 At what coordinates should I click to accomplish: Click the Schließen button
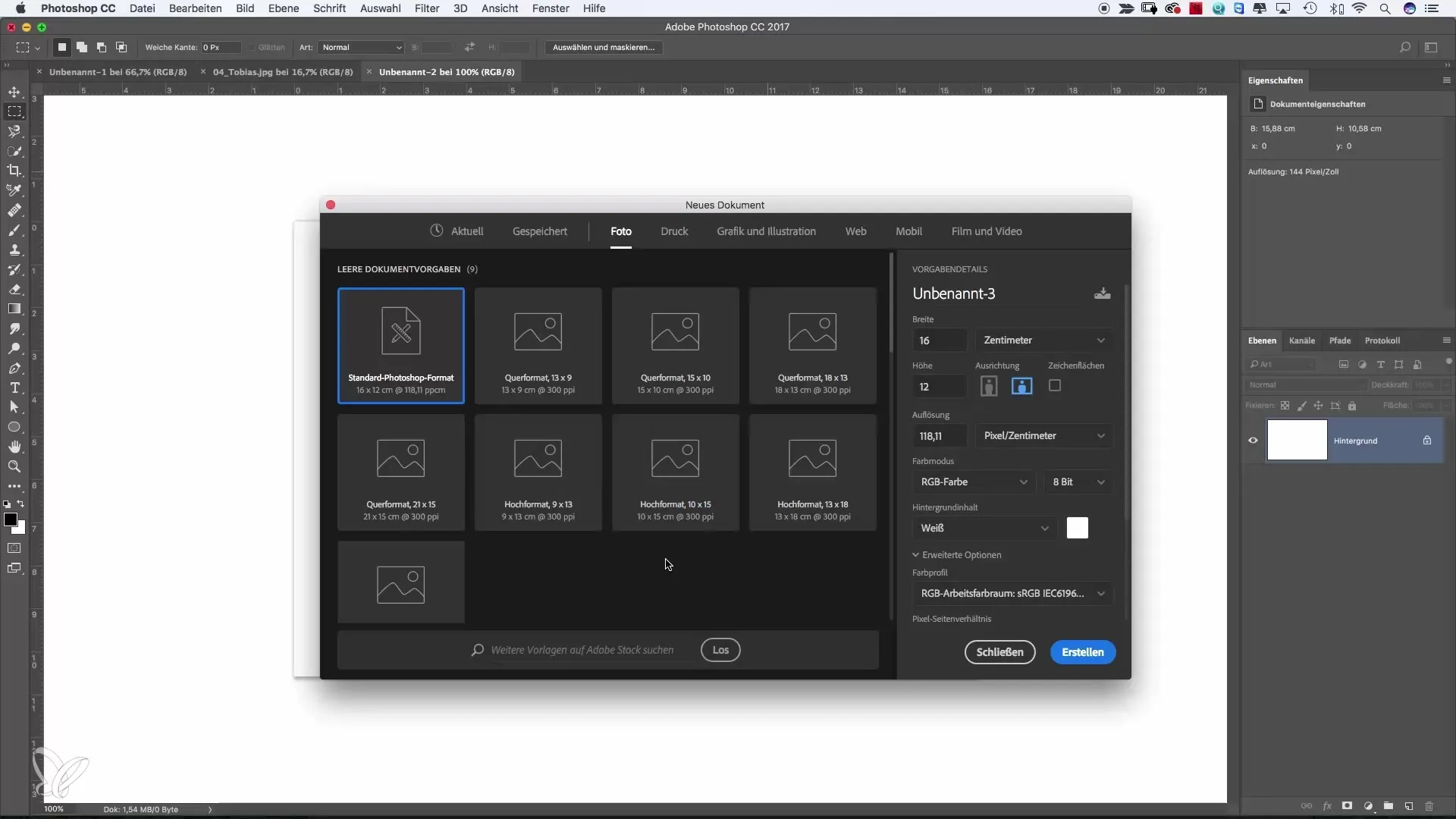click(999, 652)
